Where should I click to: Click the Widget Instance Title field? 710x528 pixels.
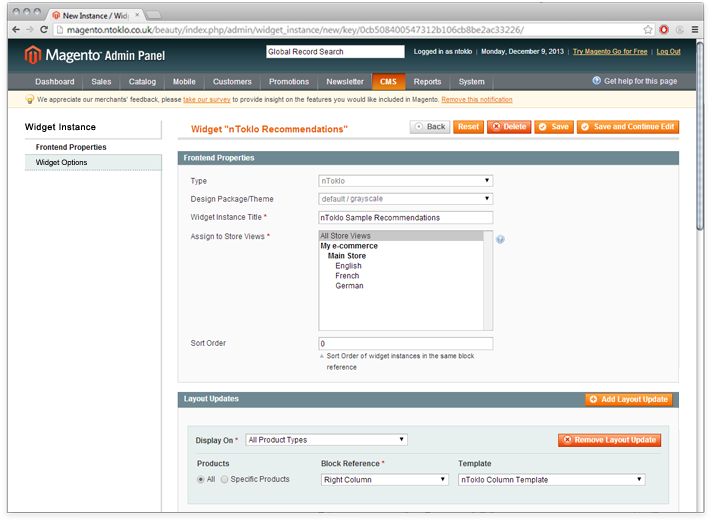(x=405, y=217)
